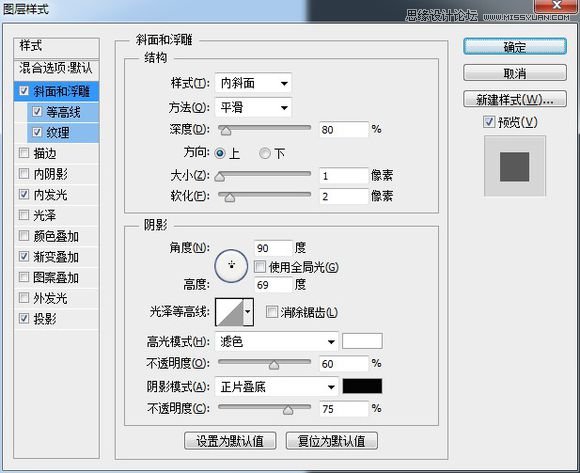Enable the 描边 style checkbox
This screenshot has height=473, width=580.
point(24,152)
